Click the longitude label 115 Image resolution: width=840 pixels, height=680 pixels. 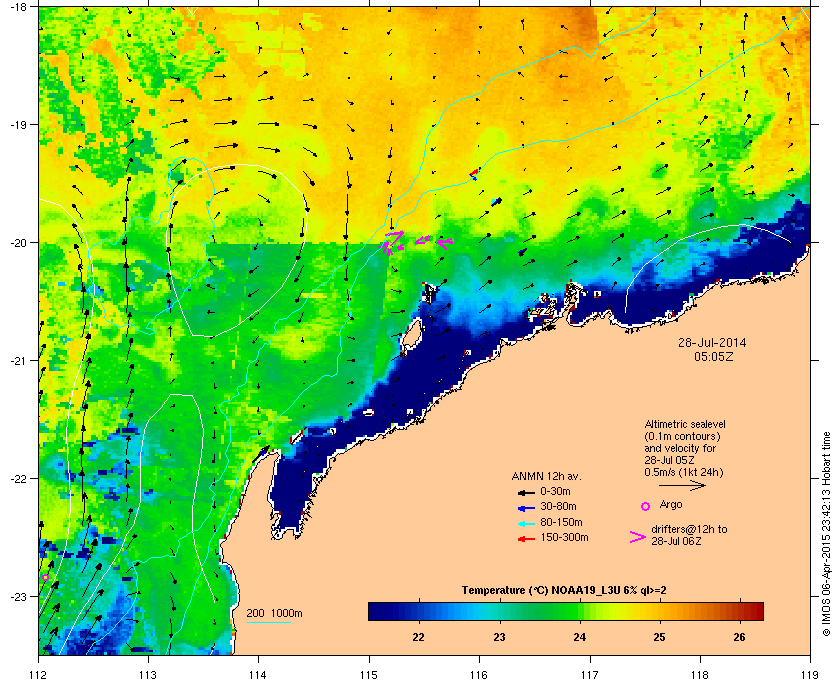click(x=369, y=675)
